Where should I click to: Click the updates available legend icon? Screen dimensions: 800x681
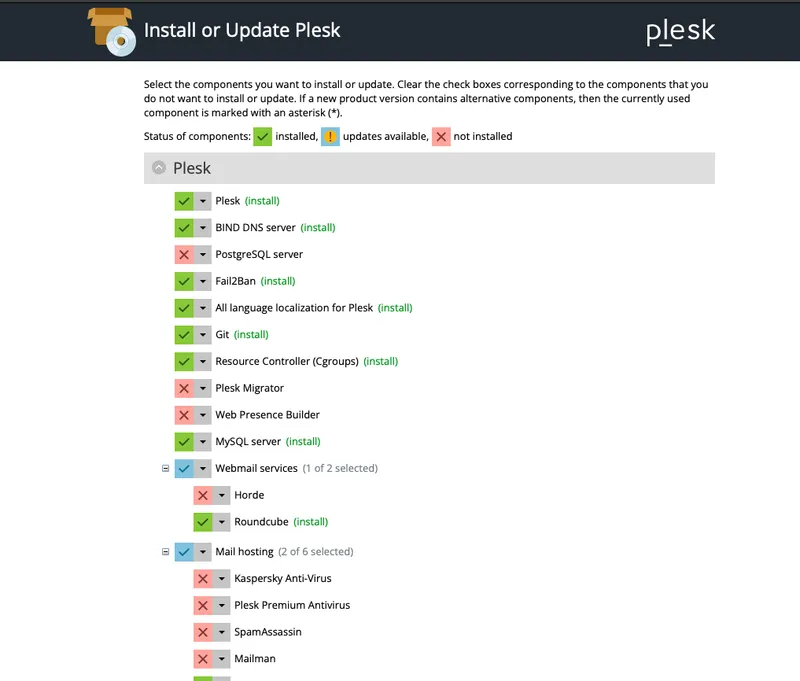pyautogui.click(x=330, y=136)
